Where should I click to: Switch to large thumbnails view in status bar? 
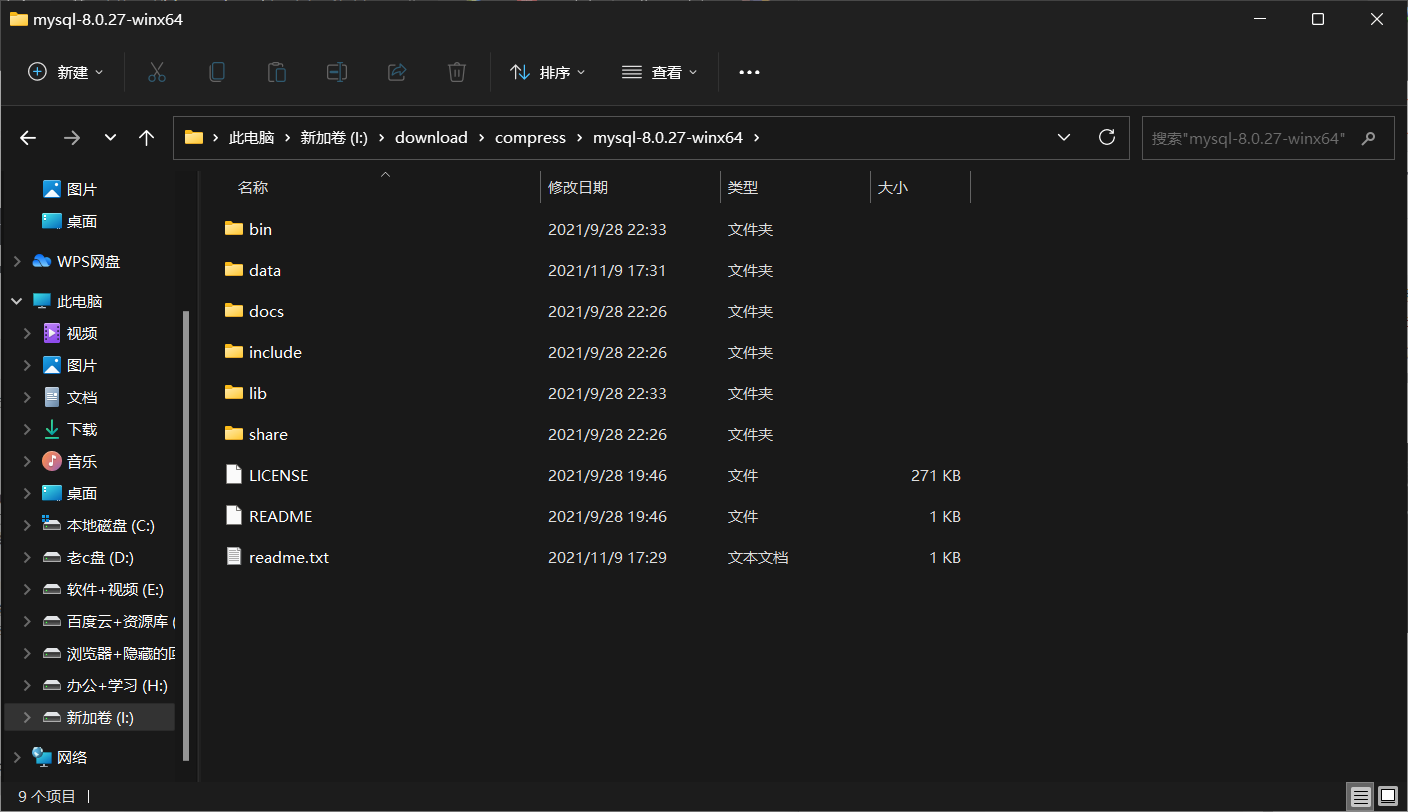pyautogui.click(x=1387, y=797)
